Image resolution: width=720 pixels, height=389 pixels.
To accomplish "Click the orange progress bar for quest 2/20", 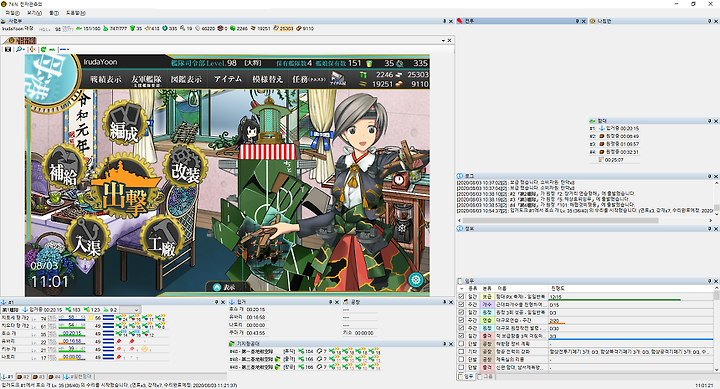I will pos(557,323).
